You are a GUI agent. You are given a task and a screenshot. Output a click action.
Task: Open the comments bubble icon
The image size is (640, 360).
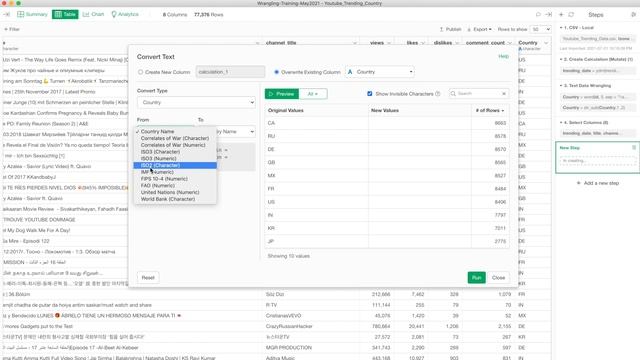click(538, 14)
